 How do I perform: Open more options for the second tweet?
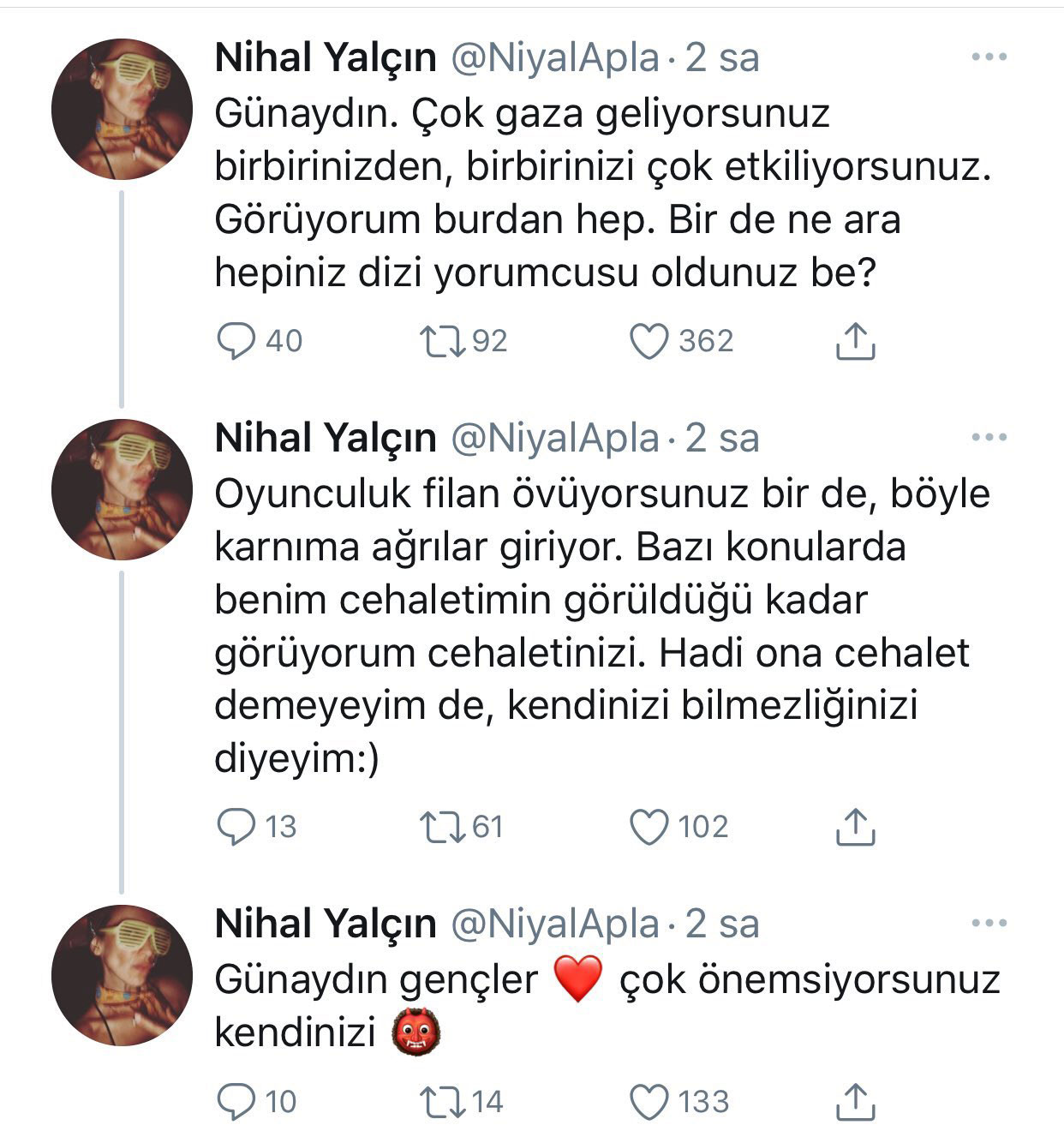pyautogui.click(x=989, y=438)
